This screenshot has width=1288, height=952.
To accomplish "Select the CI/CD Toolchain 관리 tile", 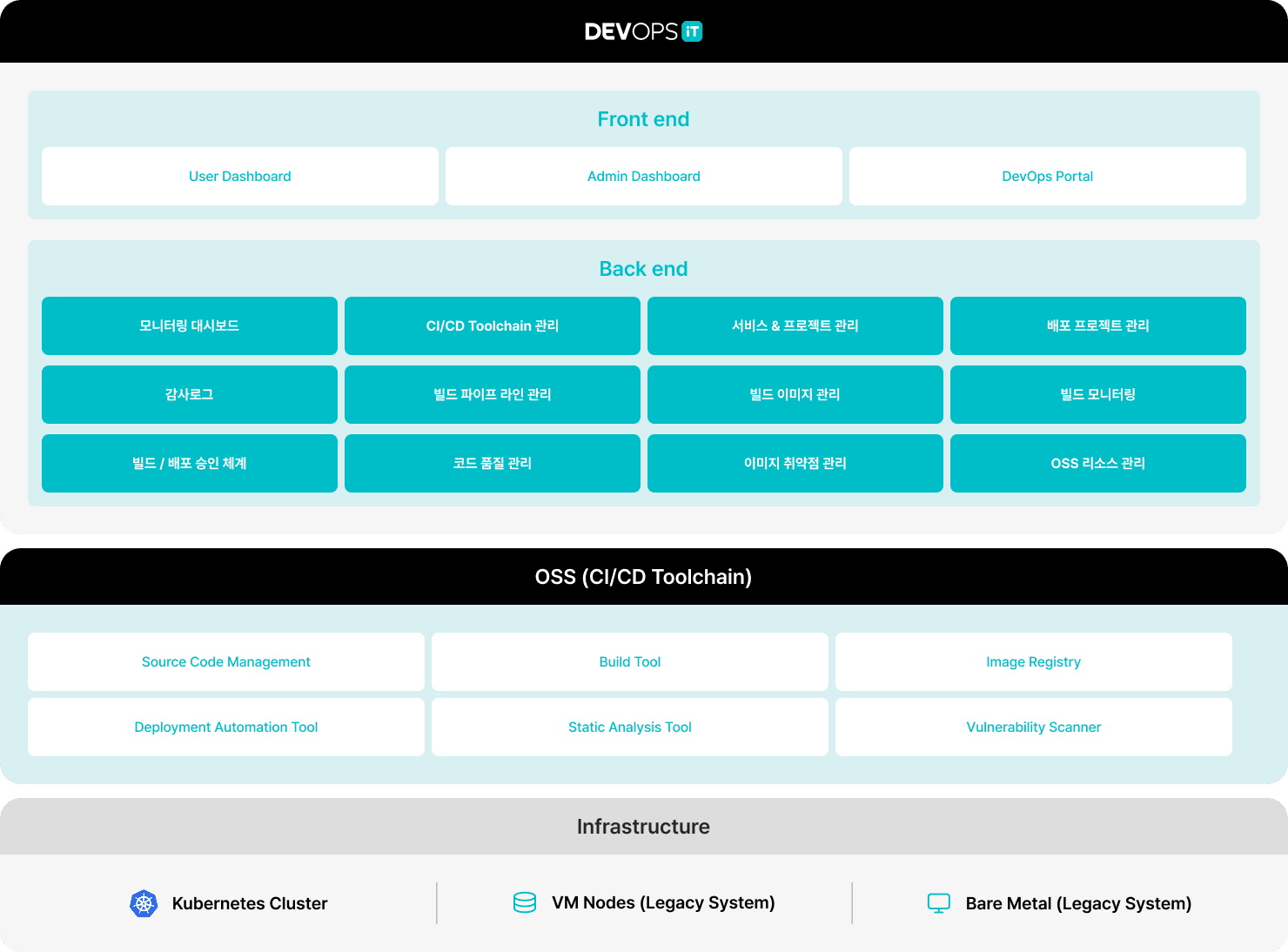I will tap(493, 325).
